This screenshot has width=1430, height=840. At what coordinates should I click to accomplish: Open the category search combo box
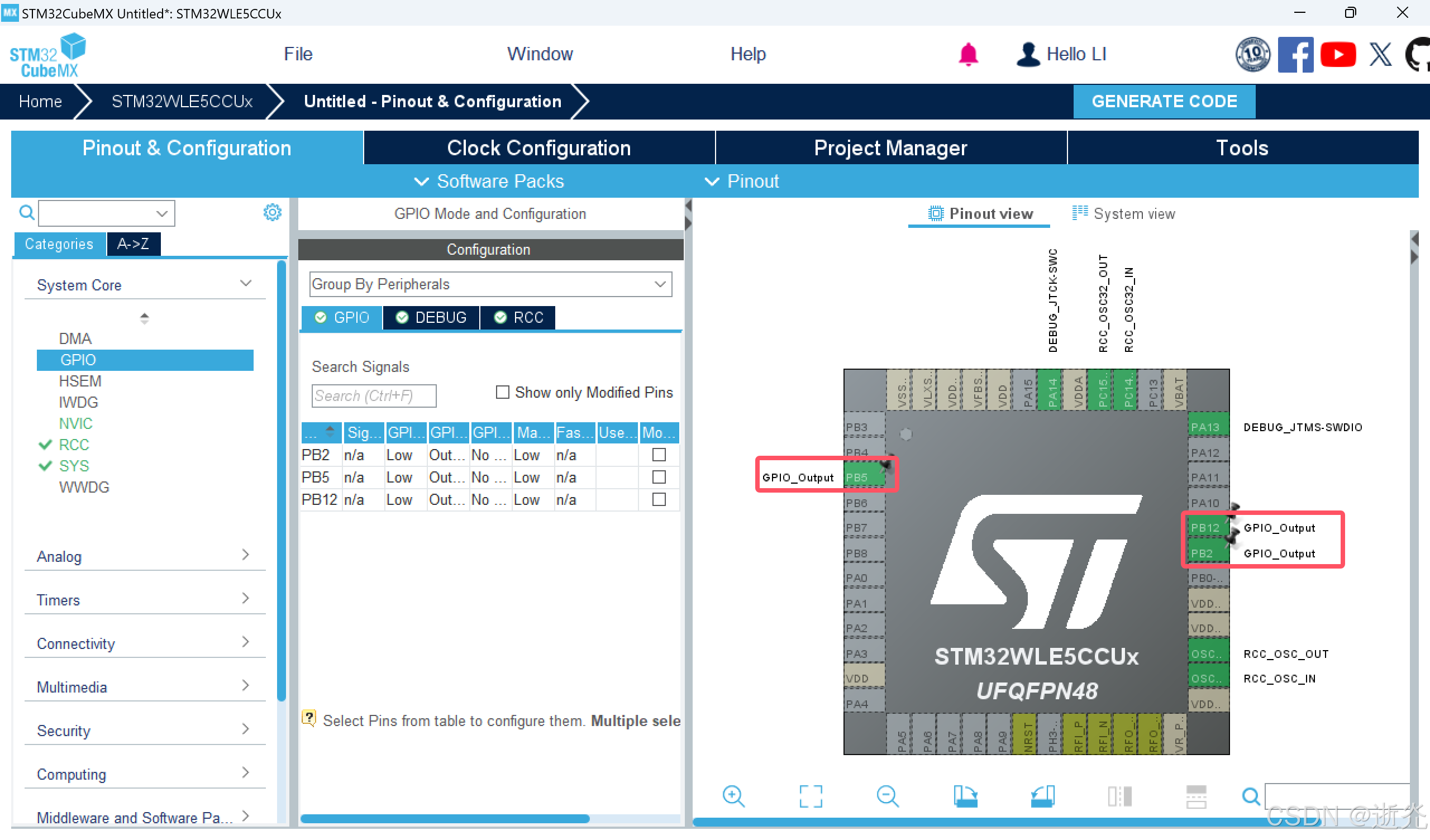coord(106,213)
